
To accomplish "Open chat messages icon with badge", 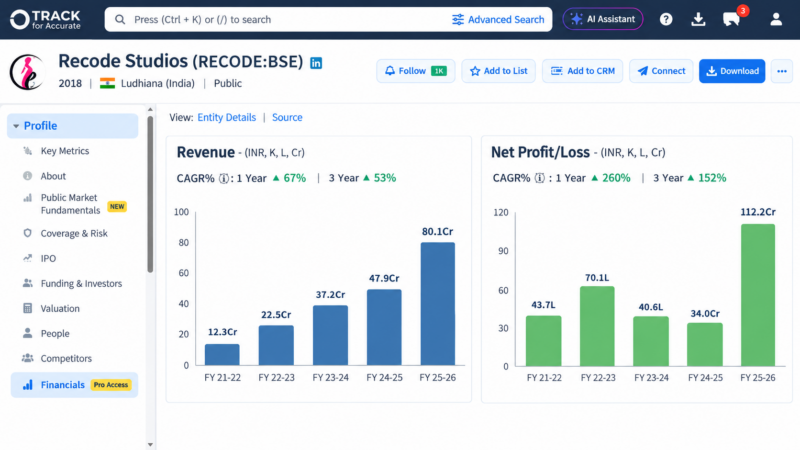I will click(x=732, y=19).
